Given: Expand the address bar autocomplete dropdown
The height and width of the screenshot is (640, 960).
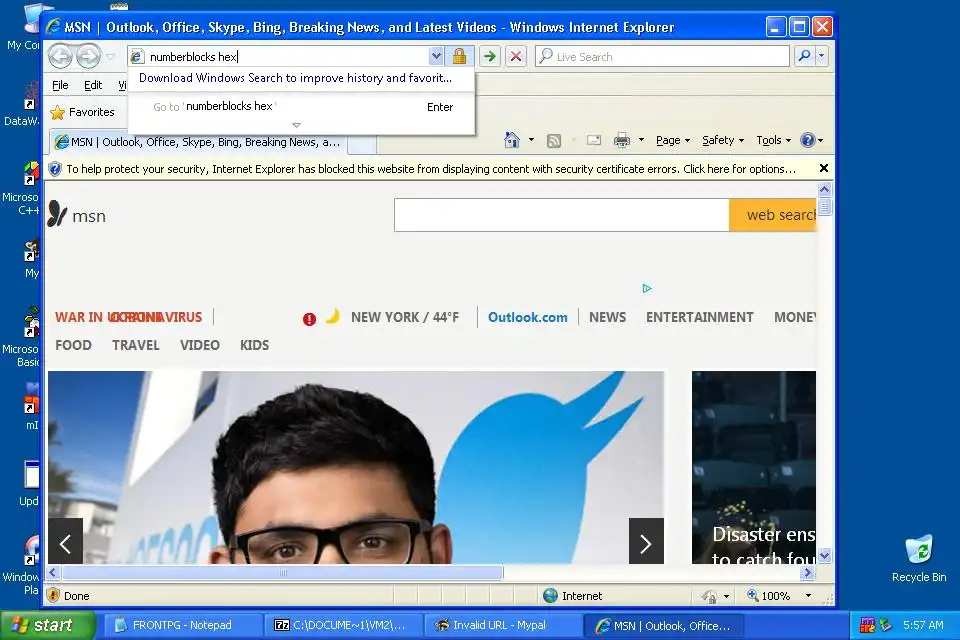Looking at the screenshot, I should [x=436, y=56].
